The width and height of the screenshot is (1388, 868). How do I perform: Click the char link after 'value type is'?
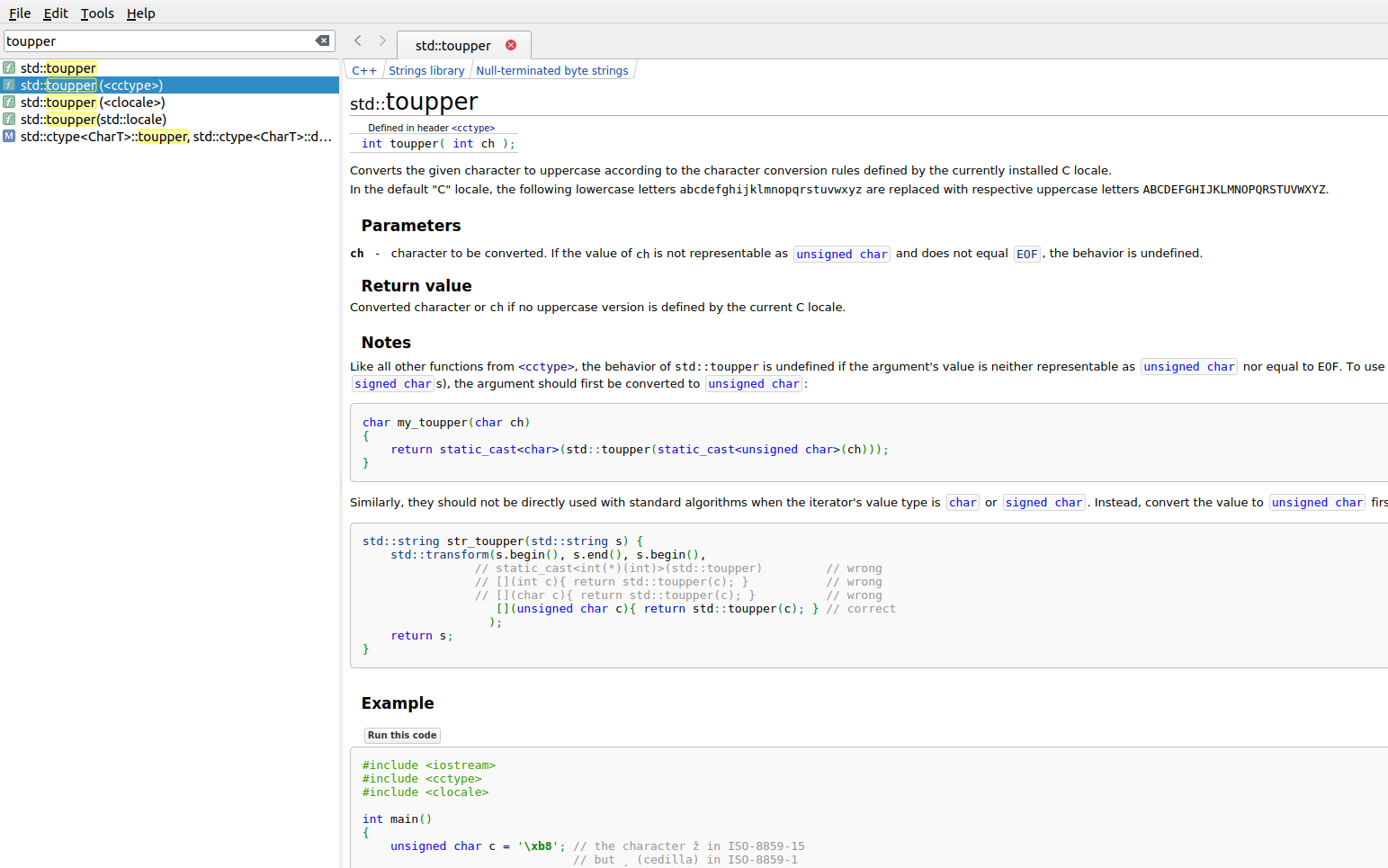coord(963,503)
